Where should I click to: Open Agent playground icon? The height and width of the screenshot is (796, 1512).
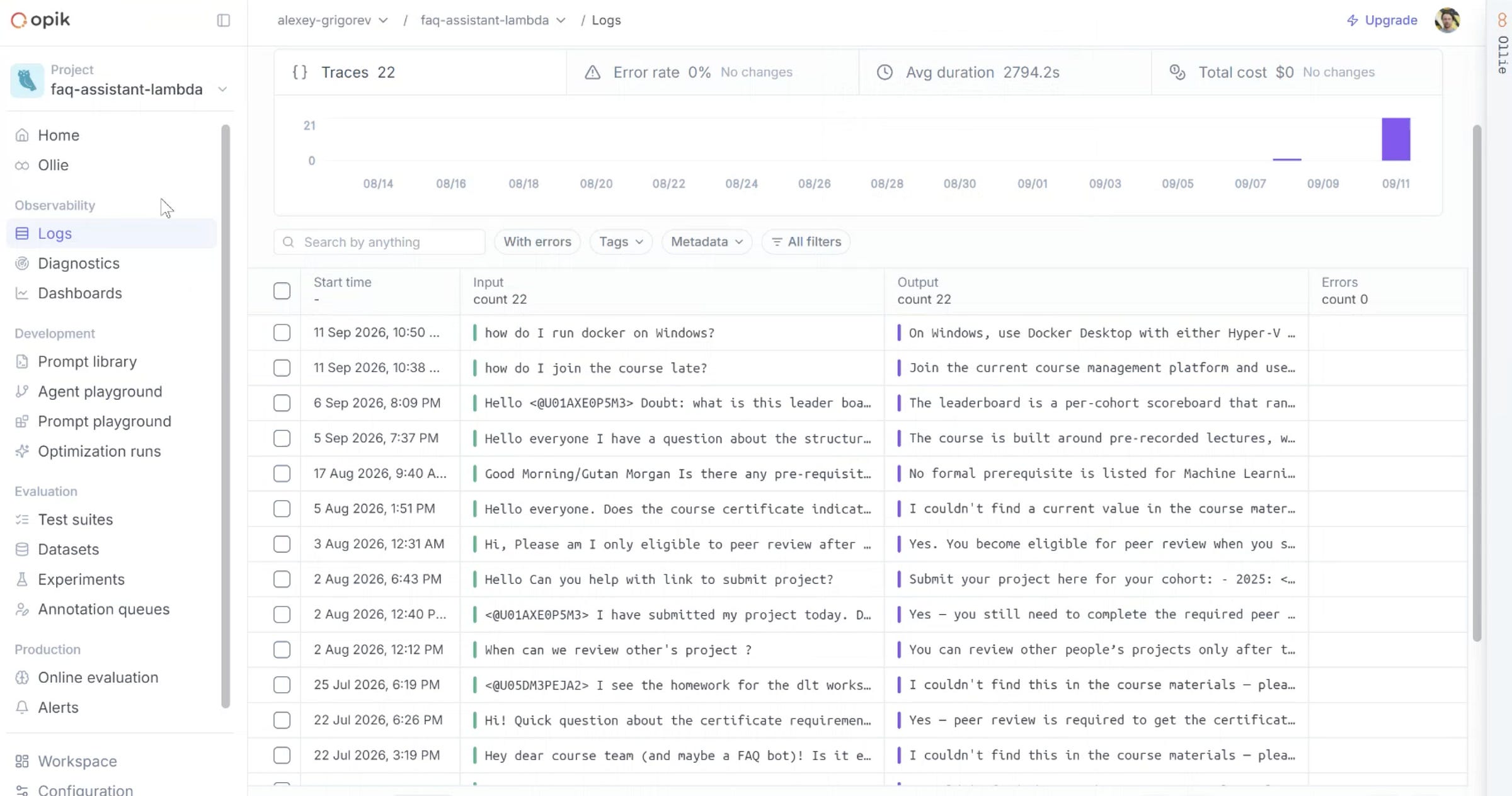[x=22, y=392]
